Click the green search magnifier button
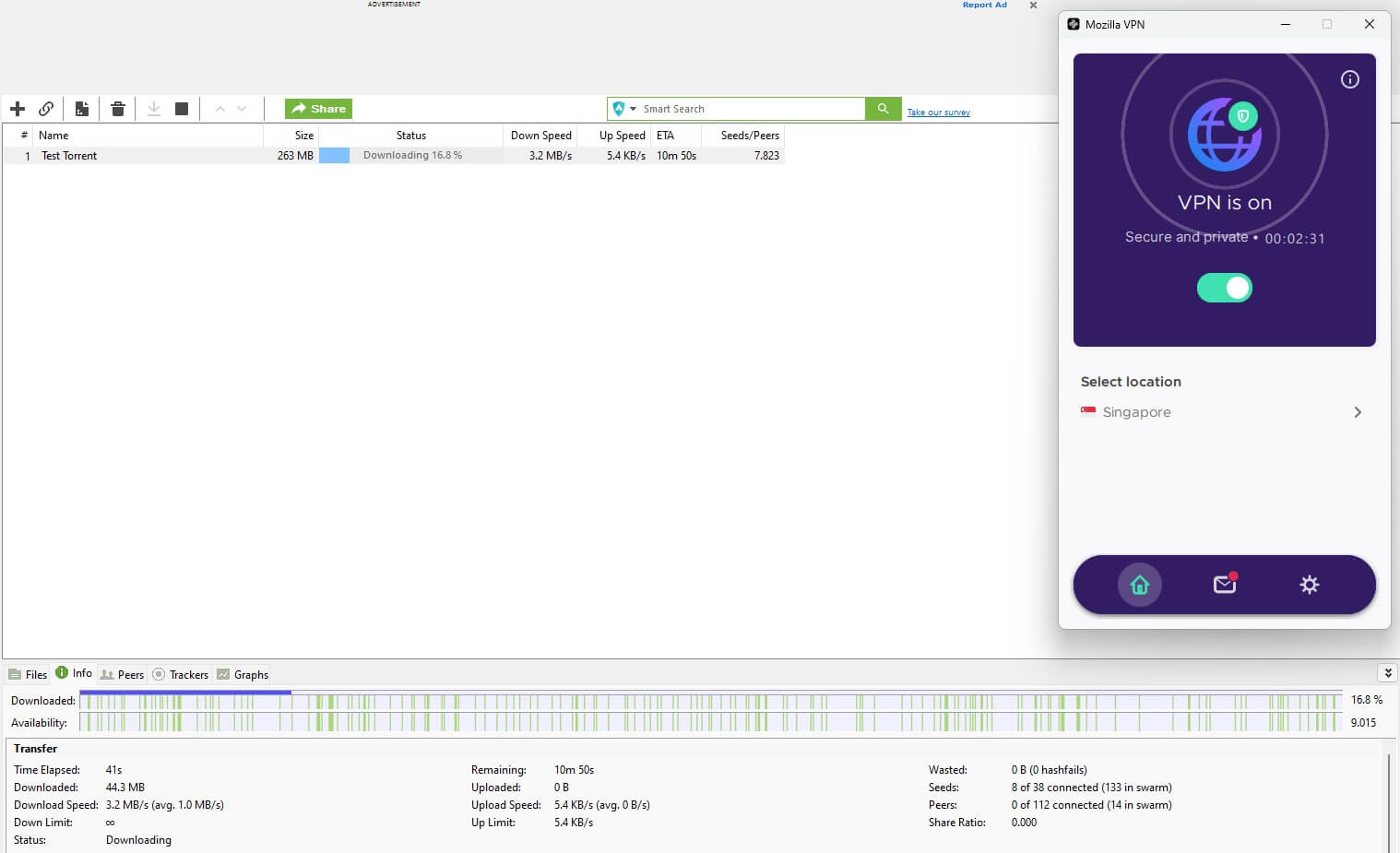The height and width of the screenshot is (853, 1400). pos(883,109)
